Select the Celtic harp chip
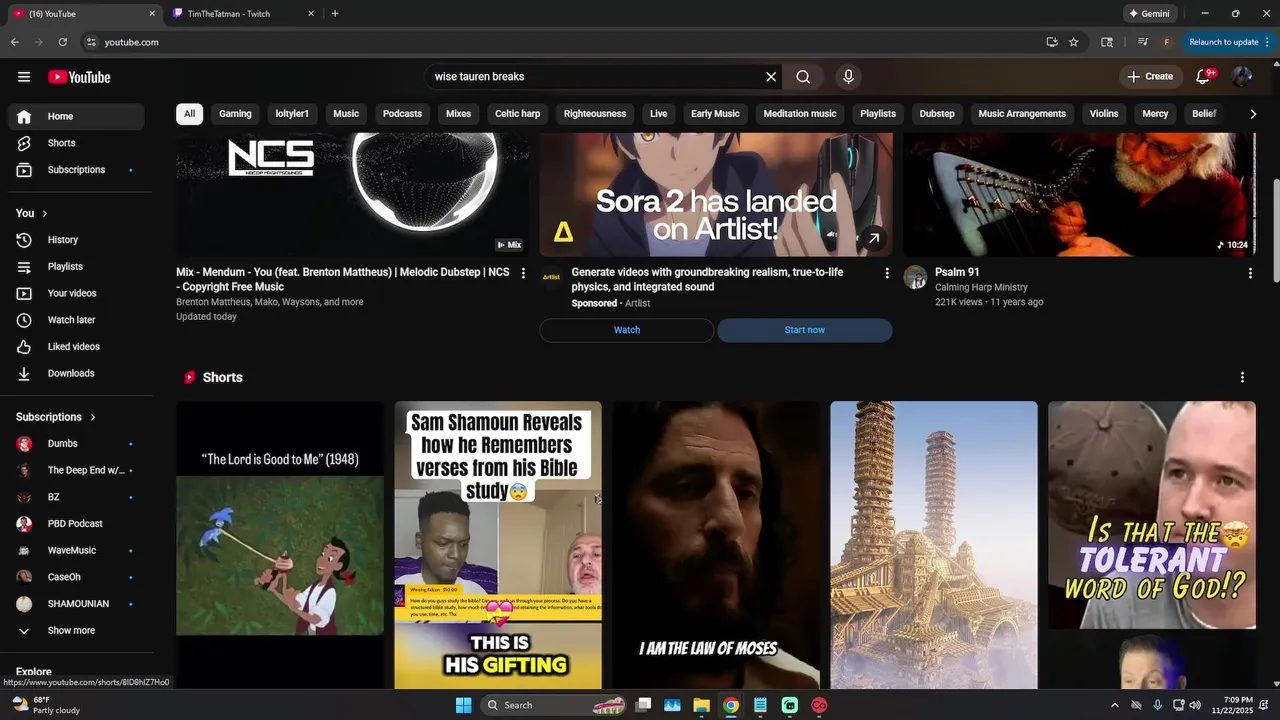Viewport: 1280px width, 720px height. 517,114
